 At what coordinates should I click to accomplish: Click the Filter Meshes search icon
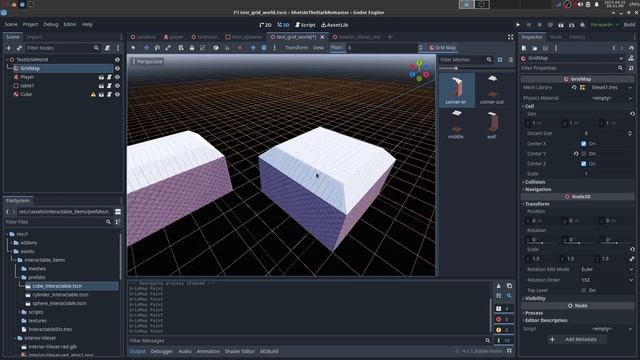(x=489, y=60)
